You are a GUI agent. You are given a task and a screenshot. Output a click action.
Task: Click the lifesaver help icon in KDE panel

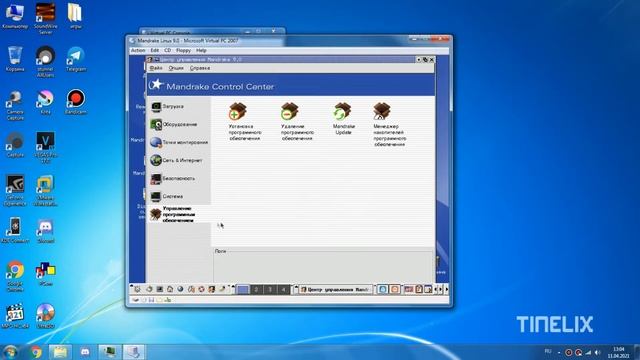[x=201, y=289]
